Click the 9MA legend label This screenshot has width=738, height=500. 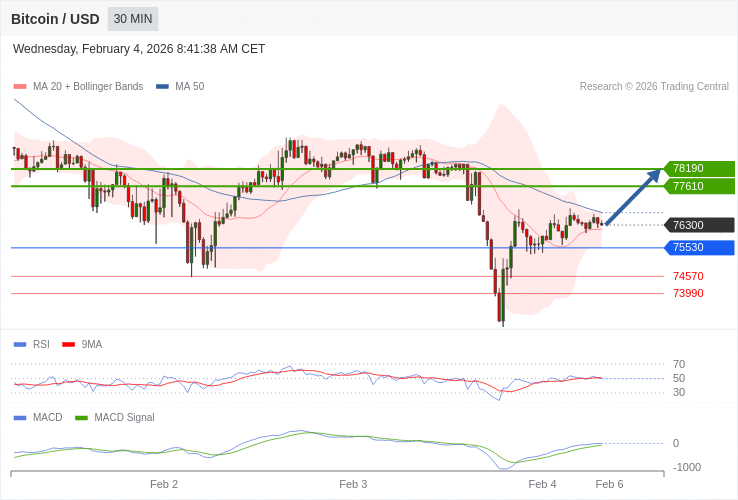click(x=92, y=345)
